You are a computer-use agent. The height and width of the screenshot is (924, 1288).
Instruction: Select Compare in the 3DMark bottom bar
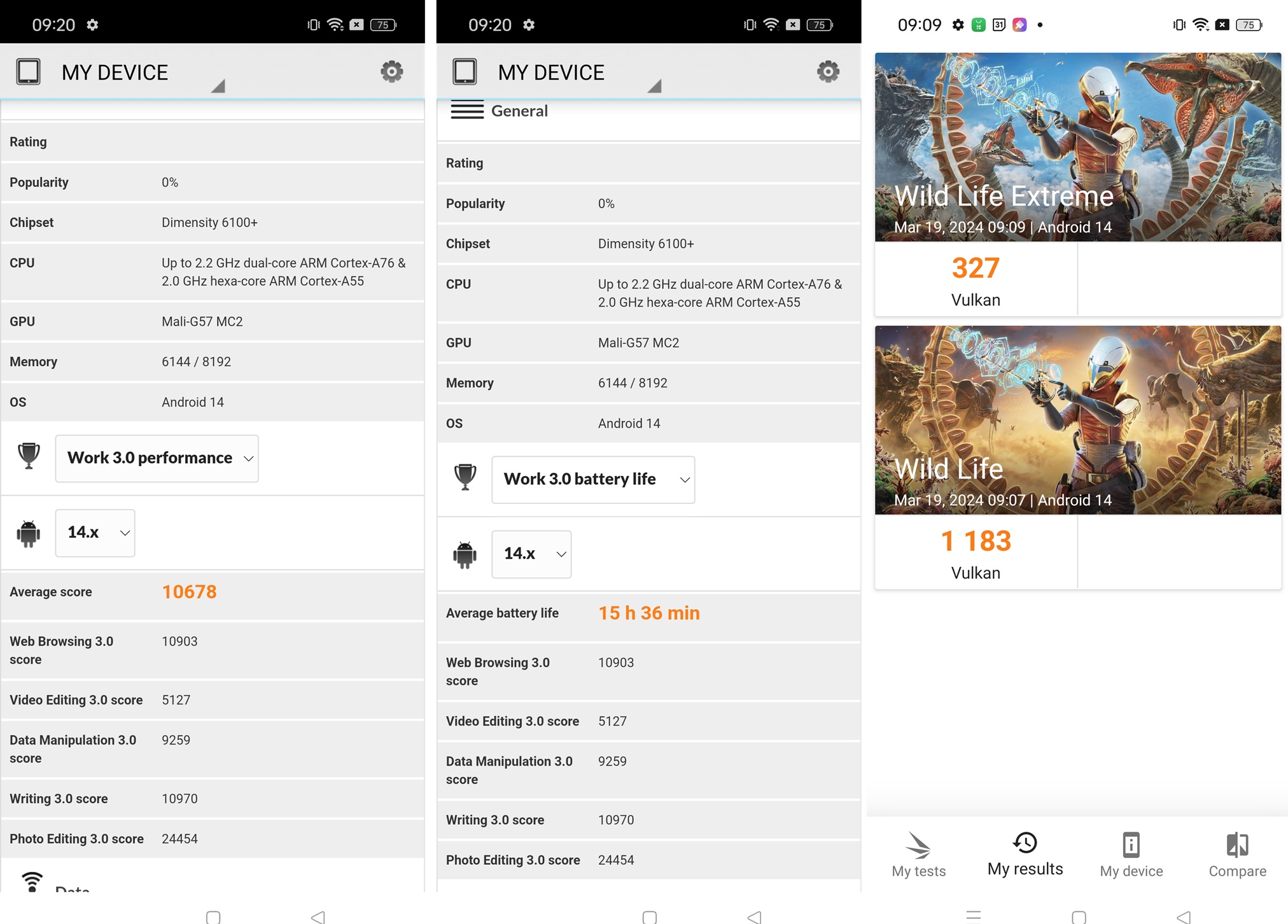[x=1236, y=856]
